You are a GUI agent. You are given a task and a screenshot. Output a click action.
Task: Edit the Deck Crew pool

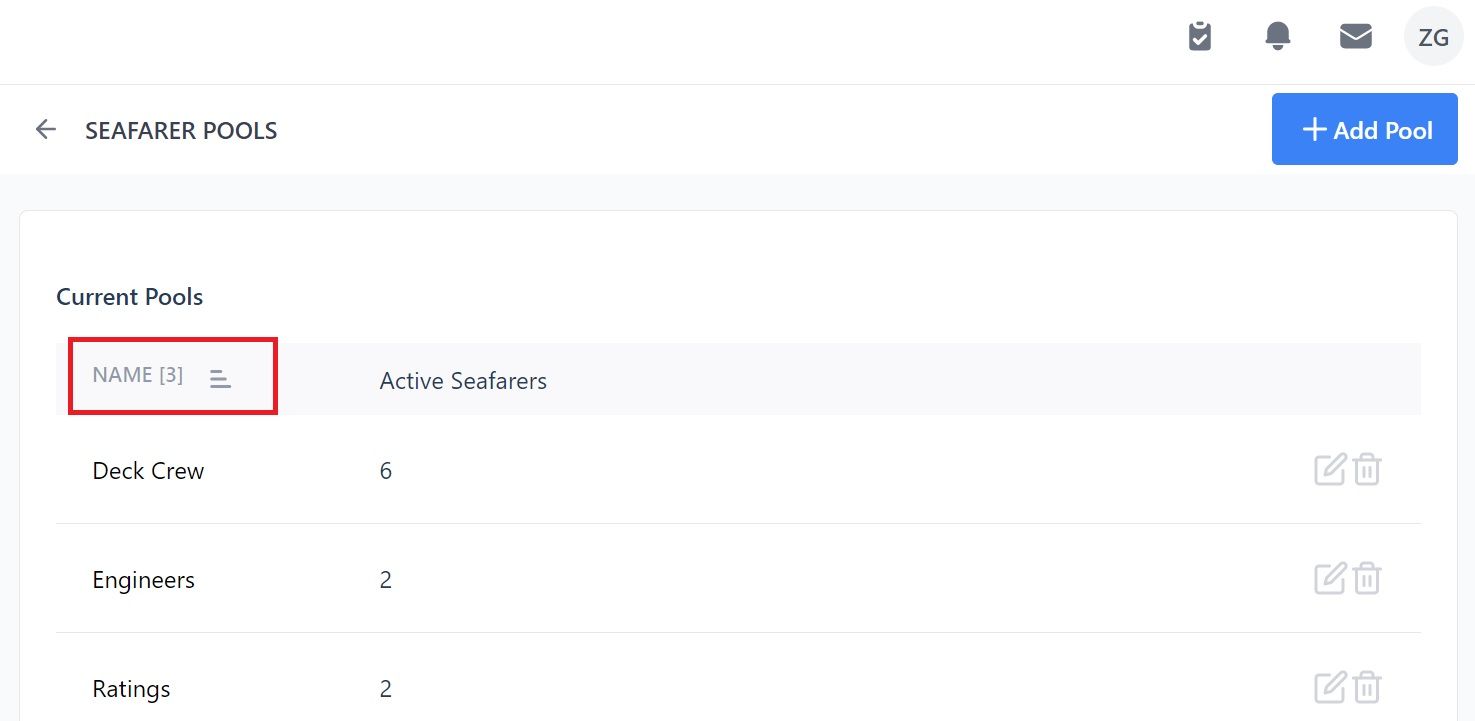click(x=1330, y=469)
